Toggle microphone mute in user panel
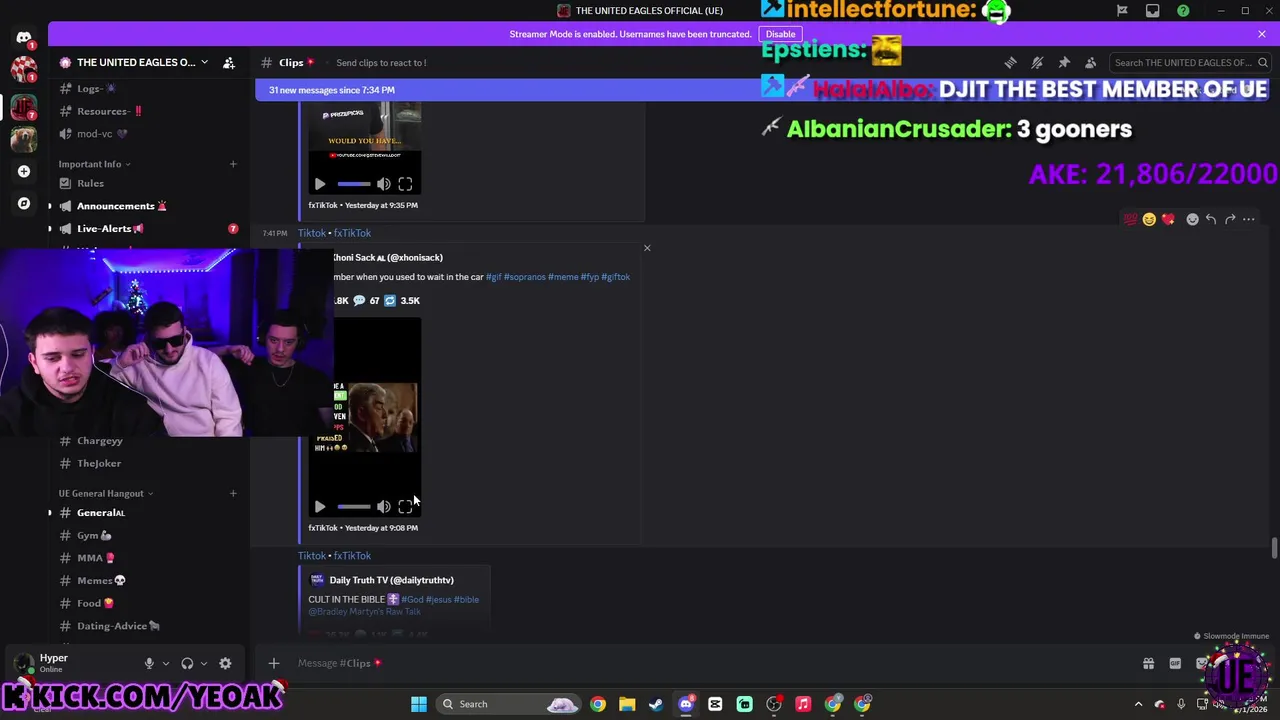The image size is (1280, 720). coord(149,663)
